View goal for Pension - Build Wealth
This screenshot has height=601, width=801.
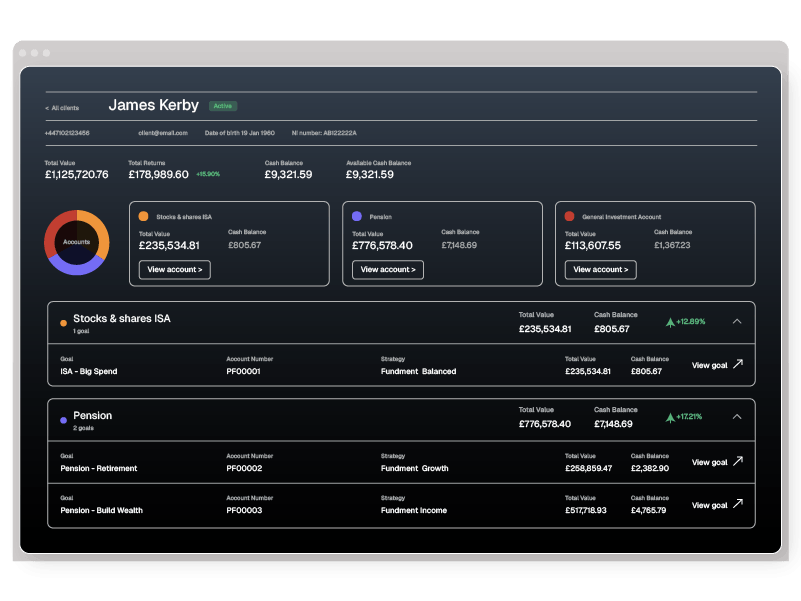click(717, 505)
